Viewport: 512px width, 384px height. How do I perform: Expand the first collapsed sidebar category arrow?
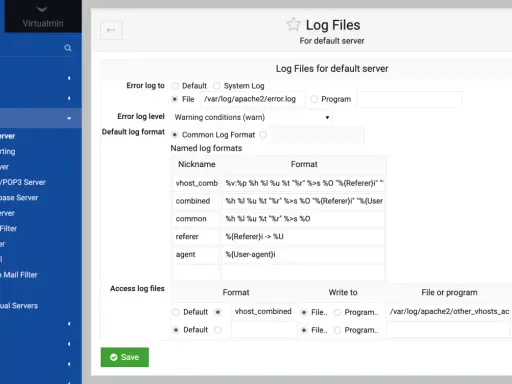[69, 78]
